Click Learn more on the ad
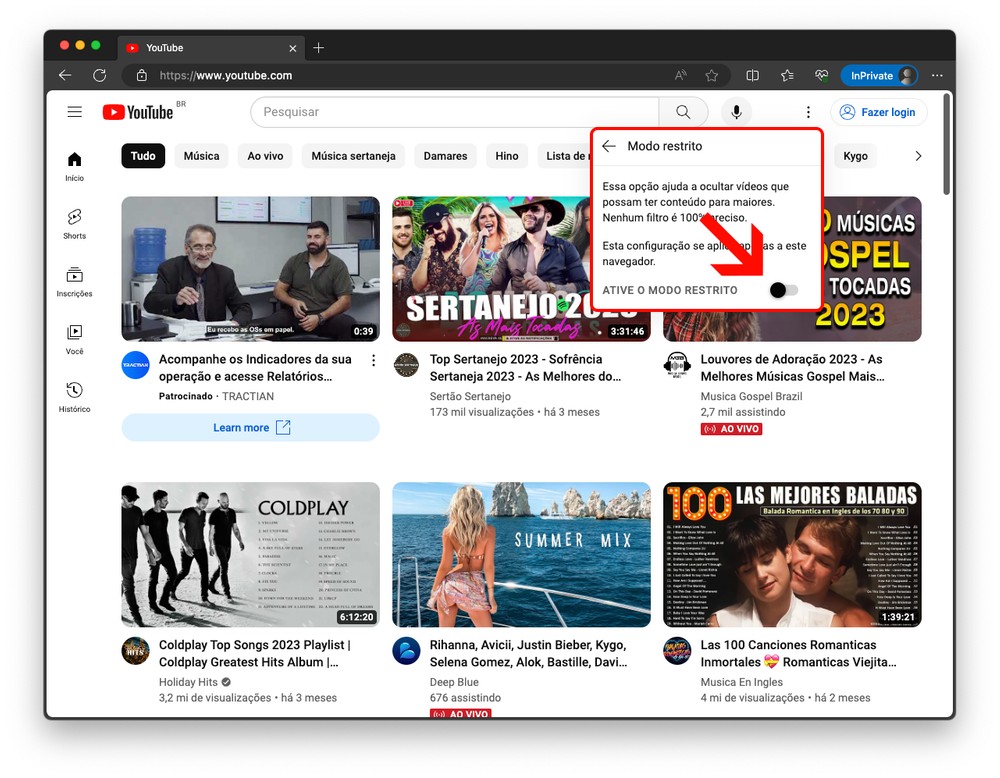This screenshot has height=778, width=1000. click(x=250, y=428)
